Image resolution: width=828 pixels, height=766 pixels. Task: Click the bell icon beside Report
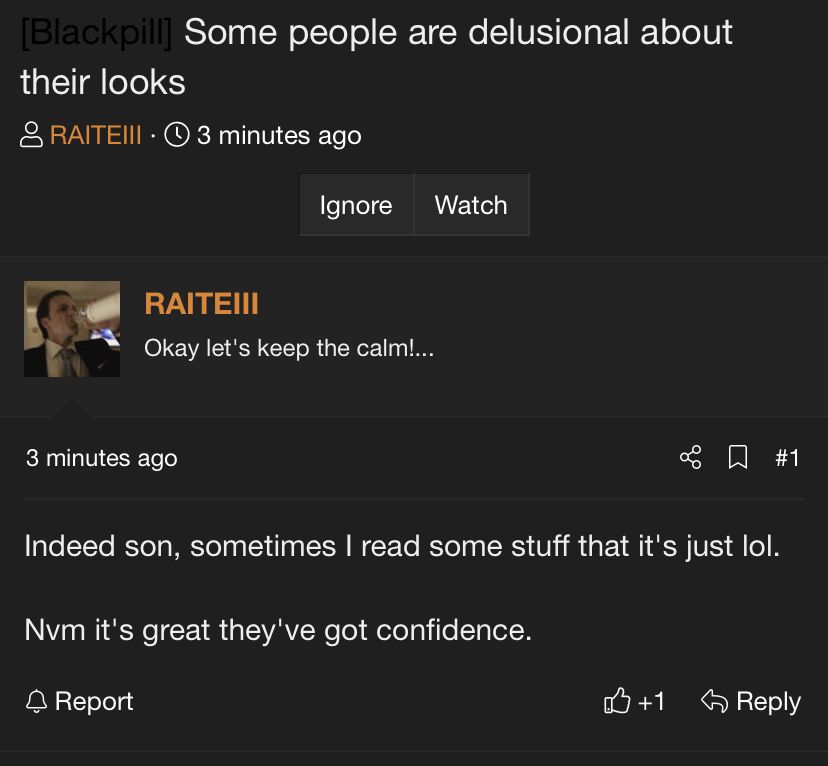click(x=36, y=701)
